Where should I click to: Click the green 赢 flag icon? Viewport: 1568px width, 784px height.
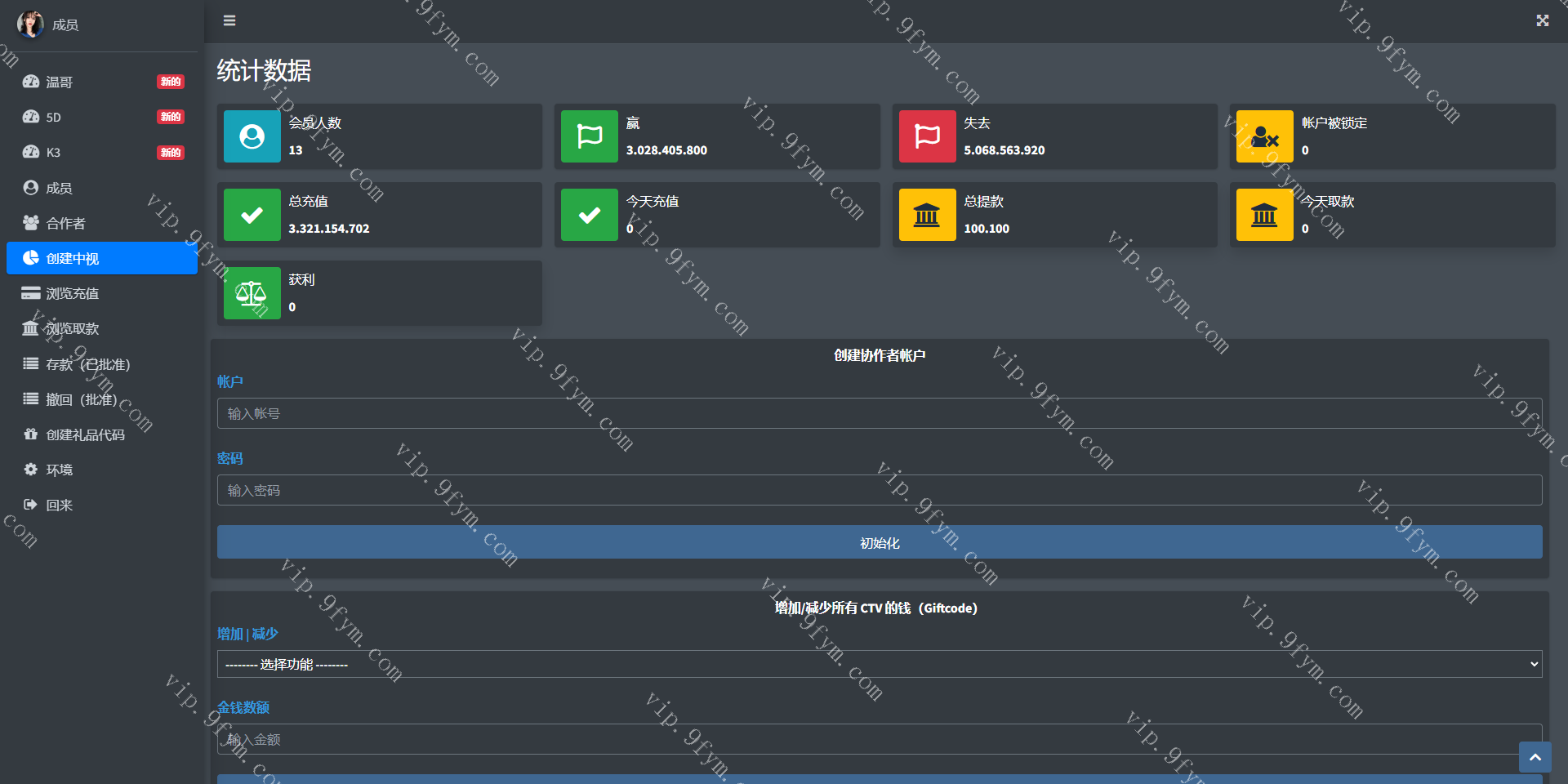(589, 136)
